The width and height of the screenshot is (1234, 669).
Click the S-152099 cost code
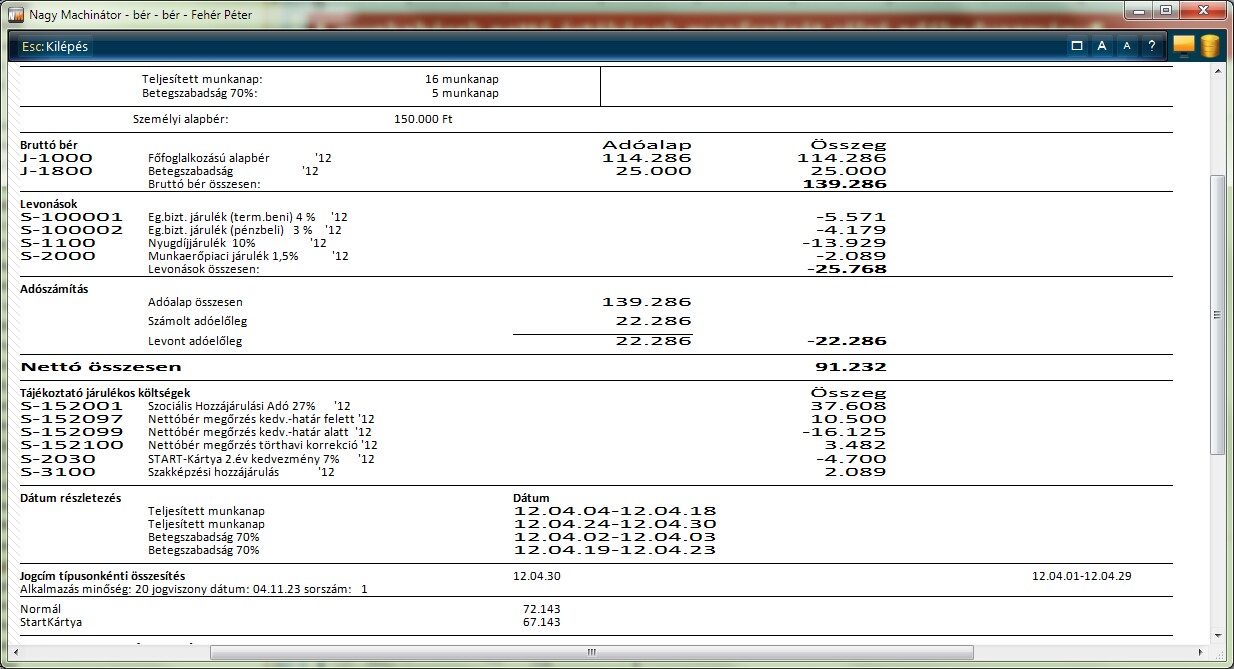click(72, 432)
